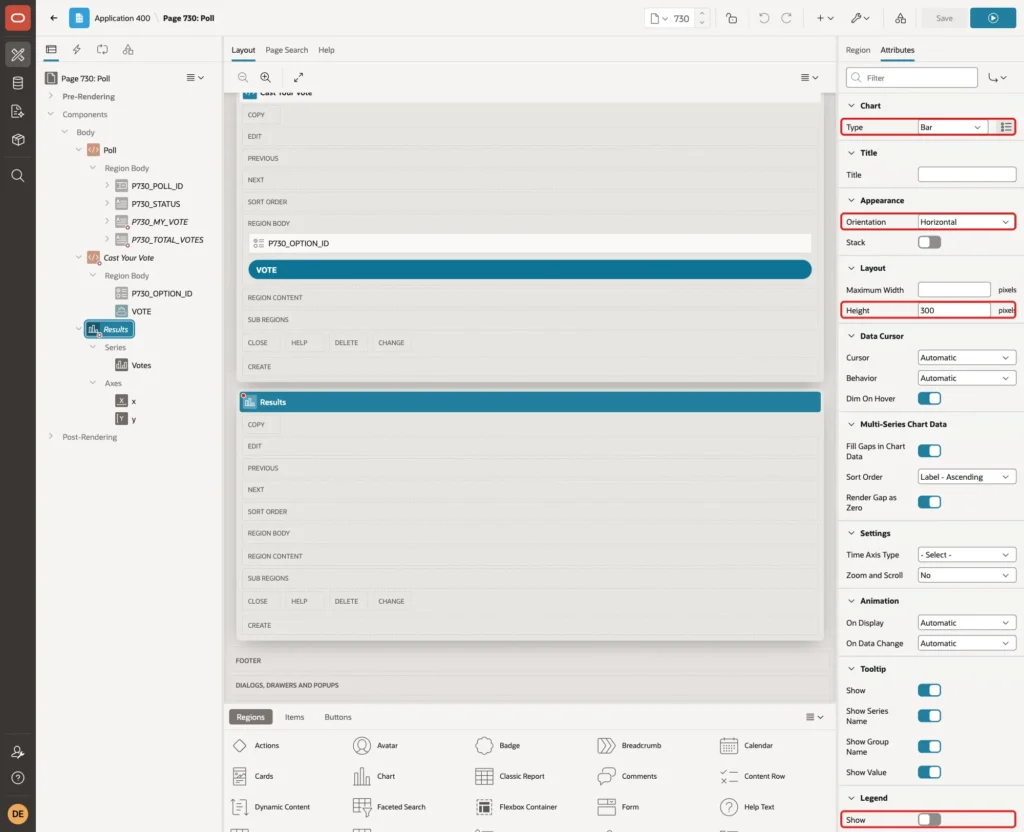
Task: Switch to the Page Search tab
Action: tap(286, 50)
